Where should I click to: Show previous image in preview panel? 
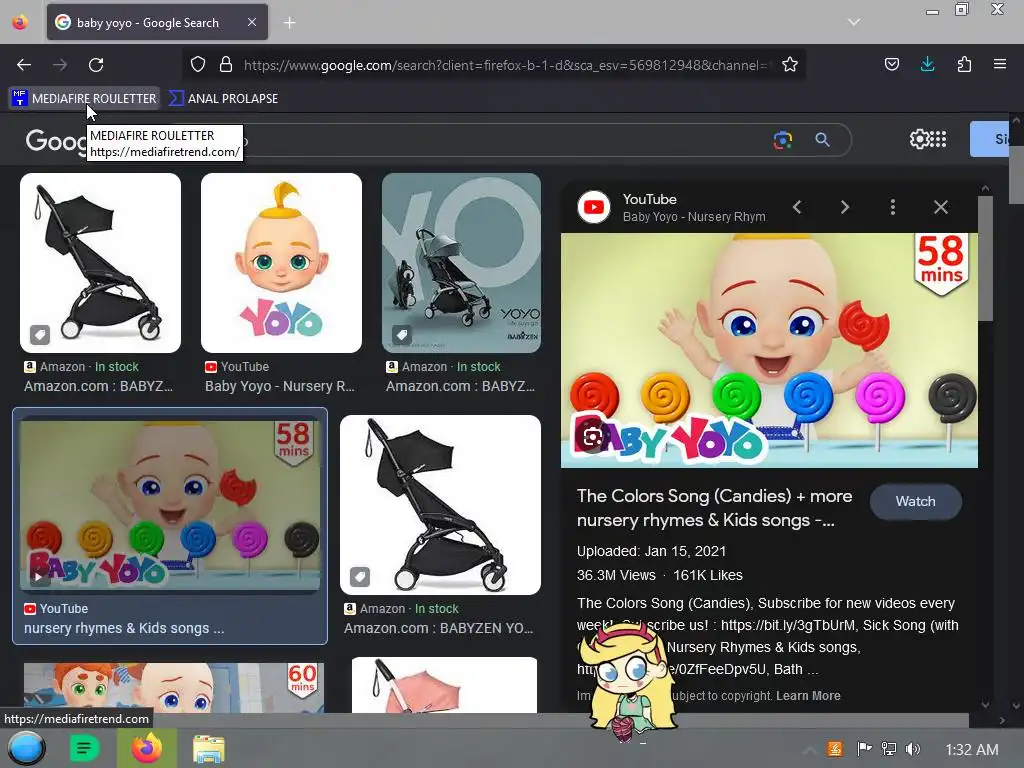point(797,207)
